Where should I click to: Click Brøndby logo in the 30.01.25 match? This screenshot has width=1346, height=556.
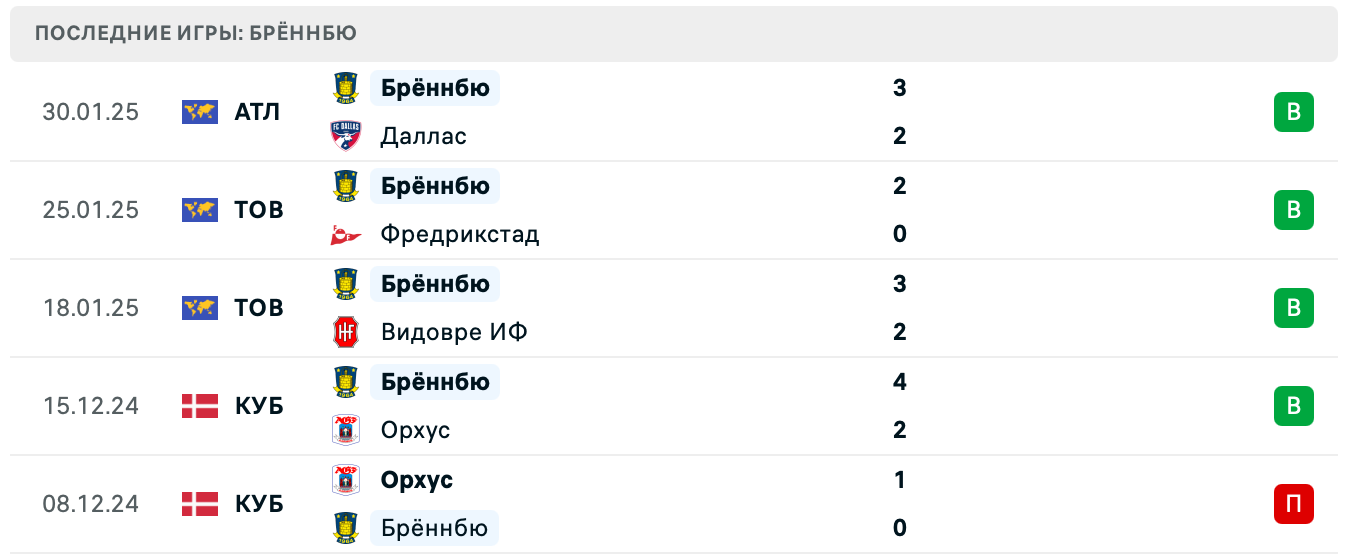pyautogui.click(x=345, y=88)
